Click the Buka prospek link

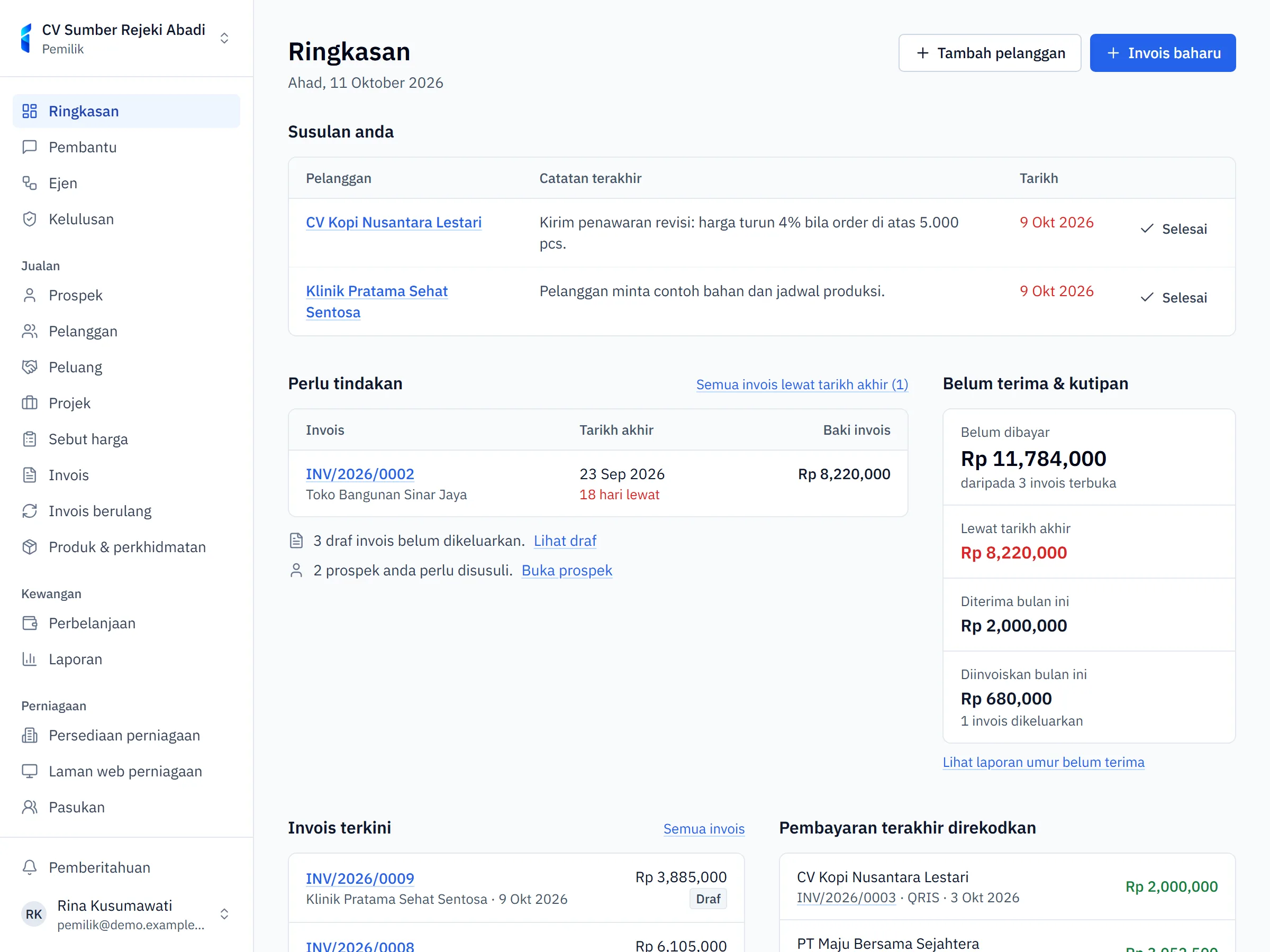(567, 570)
